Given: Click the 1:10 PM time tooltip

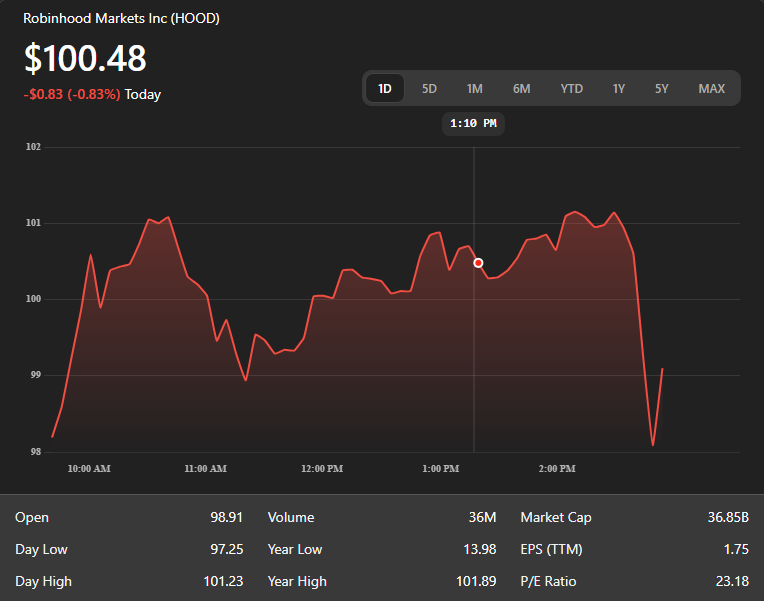Looking at the screenshot, I should coord(473,124).
